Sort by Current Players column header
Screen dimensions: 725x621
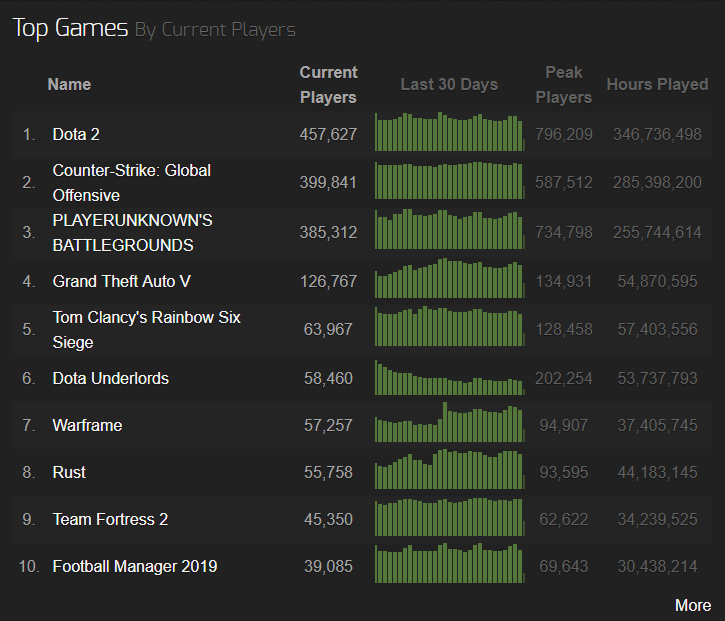[x=328, y=85]
